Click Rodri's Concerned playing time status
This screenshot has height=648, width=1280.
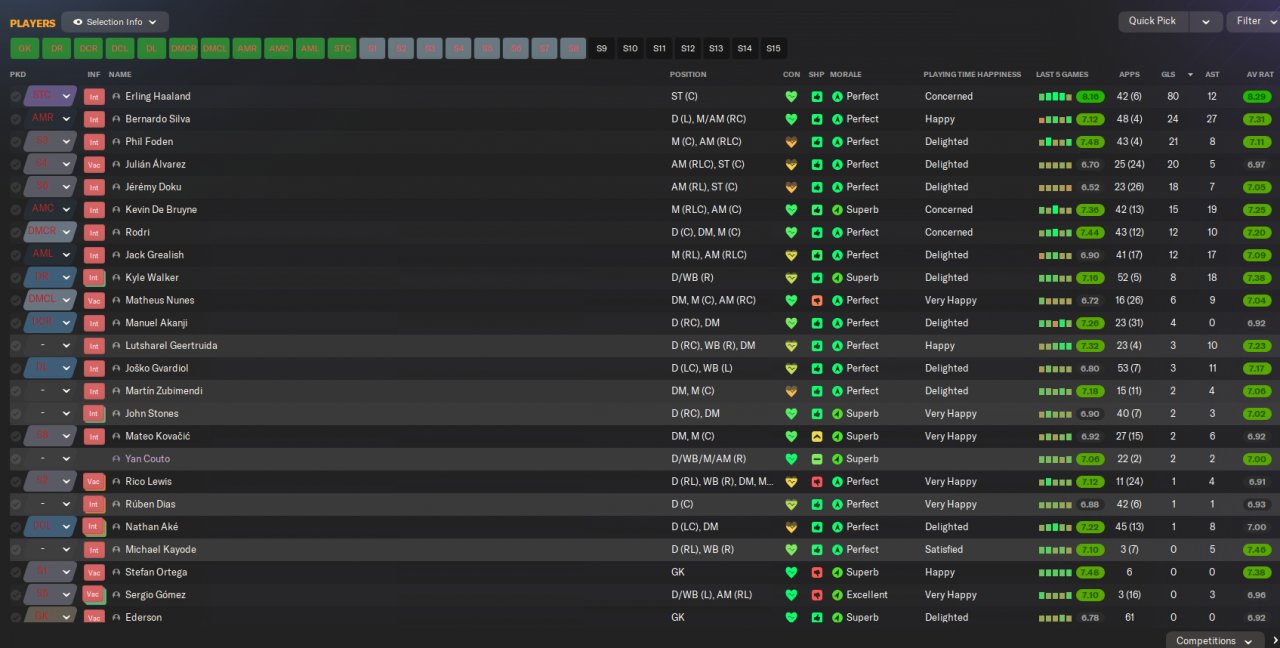click(x=949, y=233)
